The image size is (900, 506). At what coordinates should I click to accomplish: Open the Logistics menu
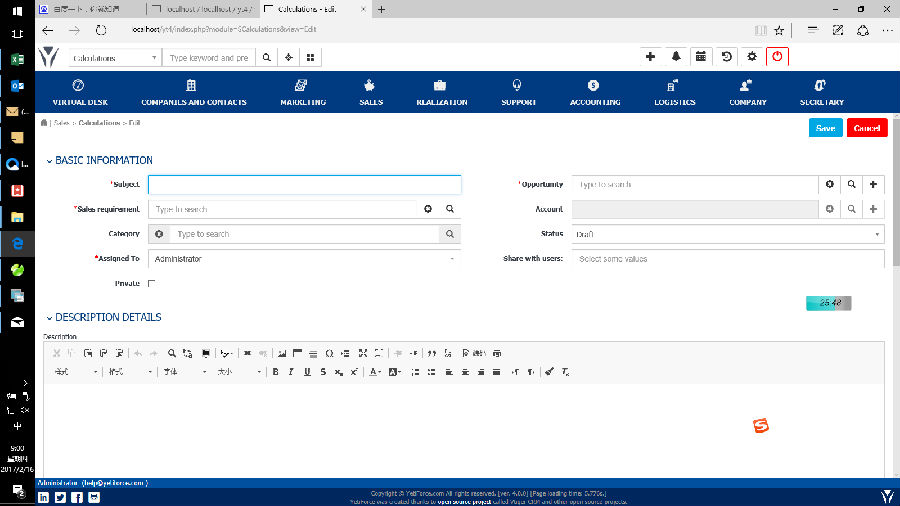point(674,92)
